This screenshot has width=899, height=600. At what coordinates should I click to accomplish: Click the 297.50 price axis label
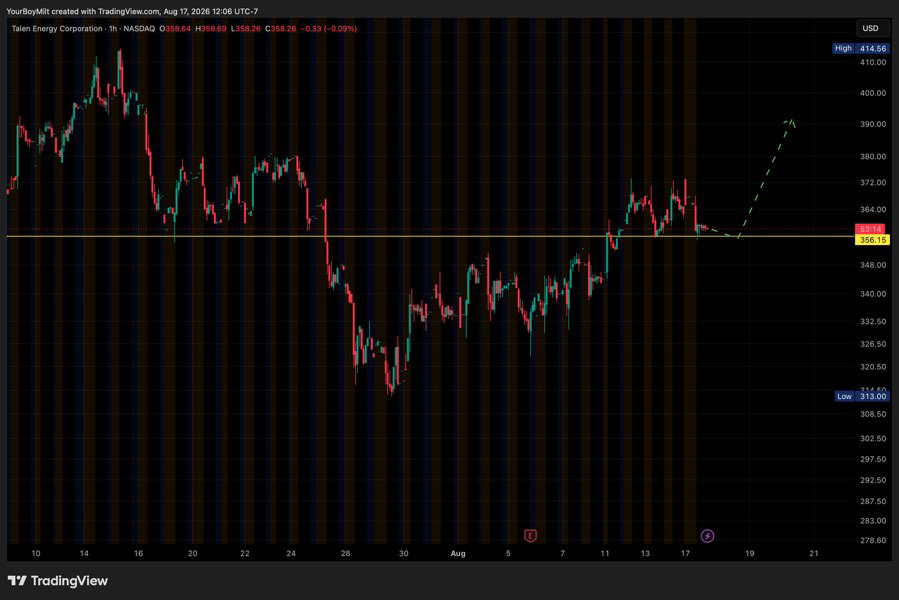click(873, 459)
